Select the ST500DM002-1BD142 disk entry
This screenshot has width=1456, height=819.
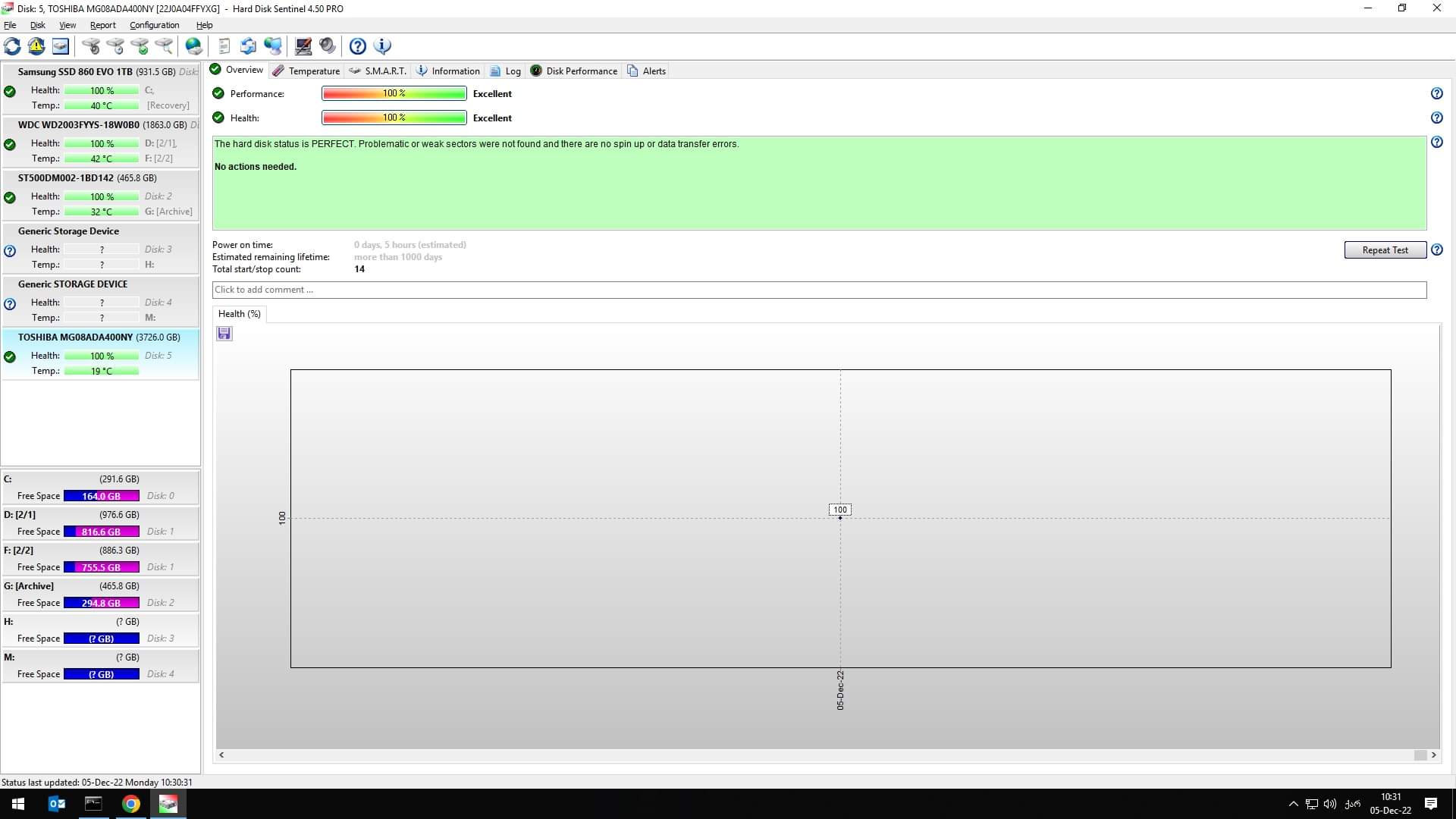[66, 178]
